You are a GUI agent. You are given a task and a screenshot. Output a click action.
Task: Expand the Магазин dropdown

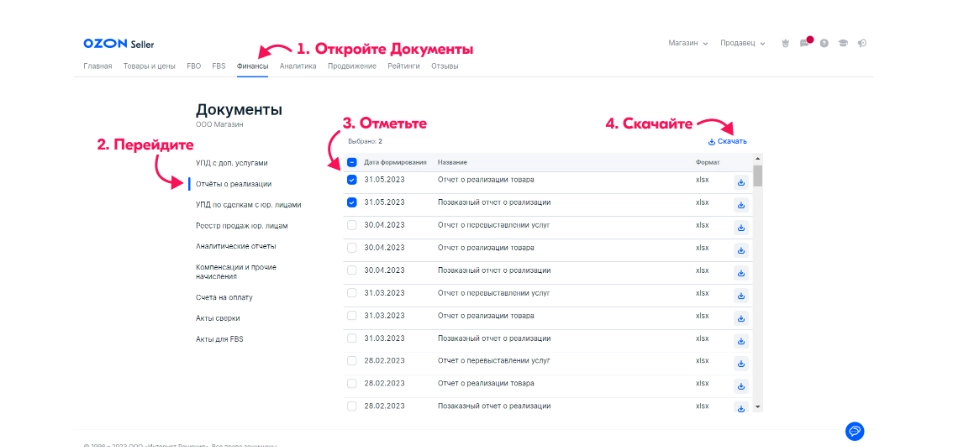pyautogui.click(x=688, y=44)
